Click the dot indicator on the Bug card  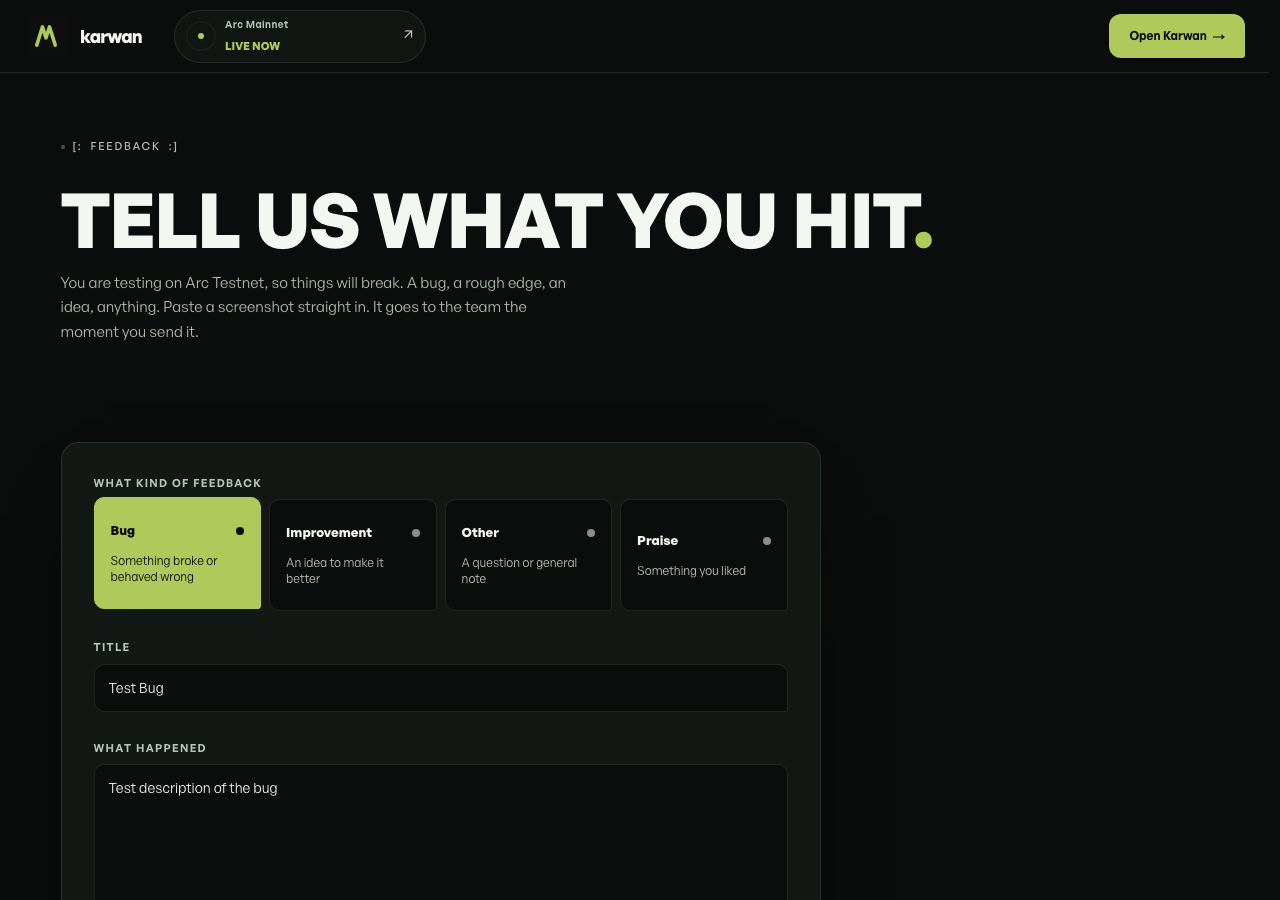click(x=240, y=531)
